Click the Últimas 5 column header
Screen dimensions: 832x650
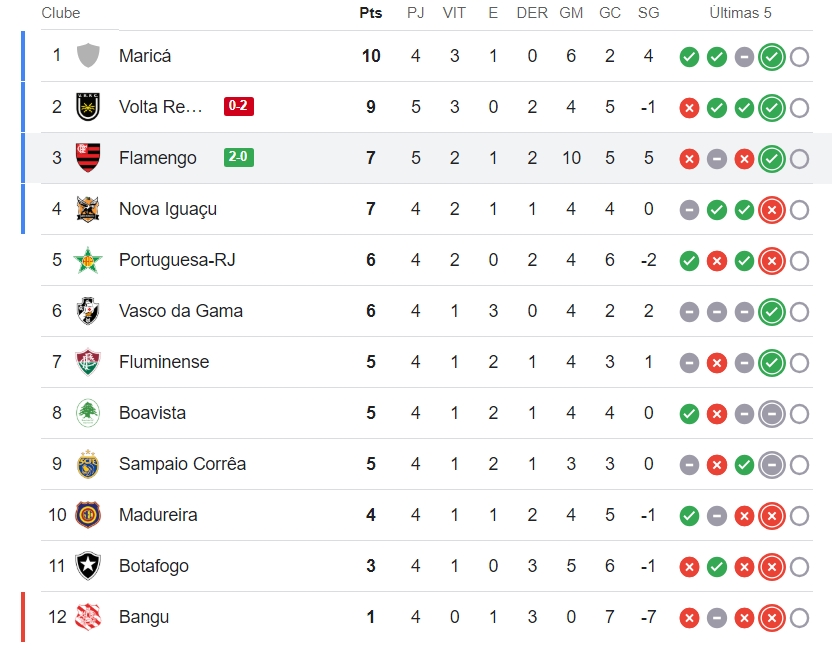coord(740,13)
